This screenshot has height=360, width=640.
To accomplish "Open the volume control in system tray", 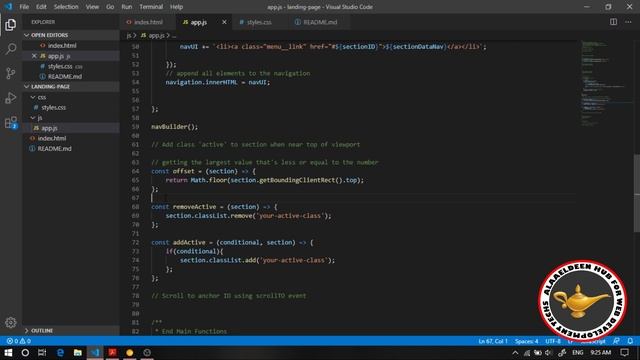I will point(548,353).
